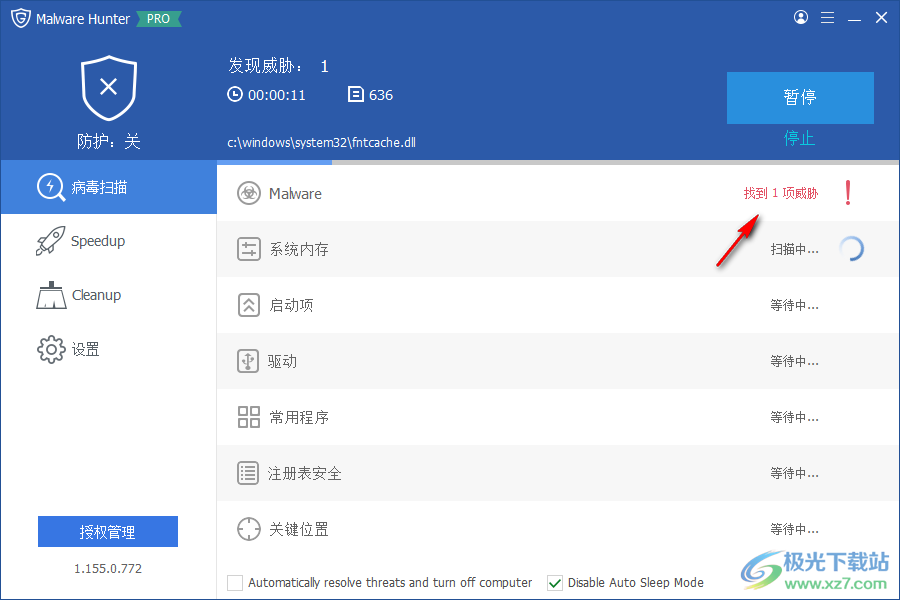Click the 发现威胁: 1 counter
The height and width of the screenshot is (600, 900).
(x=278, y=66)
